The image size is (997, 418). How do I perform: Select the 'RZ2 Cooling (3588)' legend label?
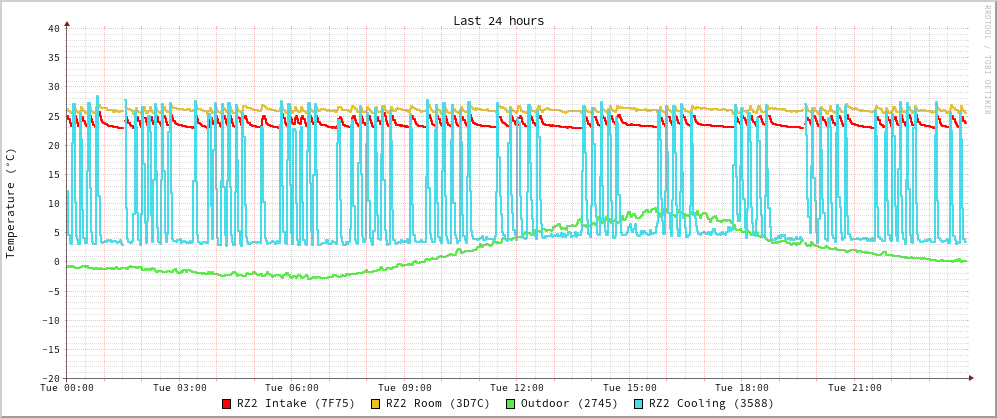tap(712, 403)
